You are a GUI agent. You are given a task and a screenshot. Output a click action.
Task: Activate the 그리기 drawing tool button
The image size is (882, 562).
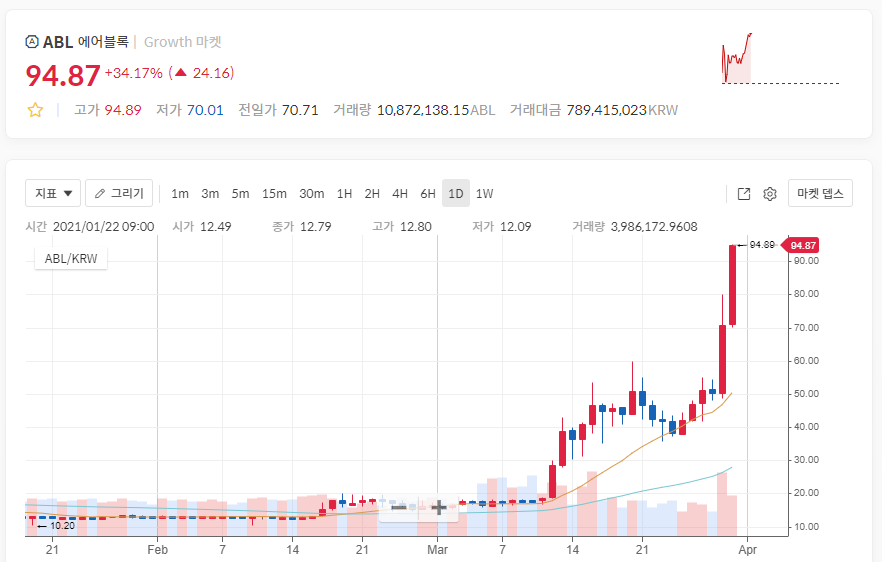[119, 193]
